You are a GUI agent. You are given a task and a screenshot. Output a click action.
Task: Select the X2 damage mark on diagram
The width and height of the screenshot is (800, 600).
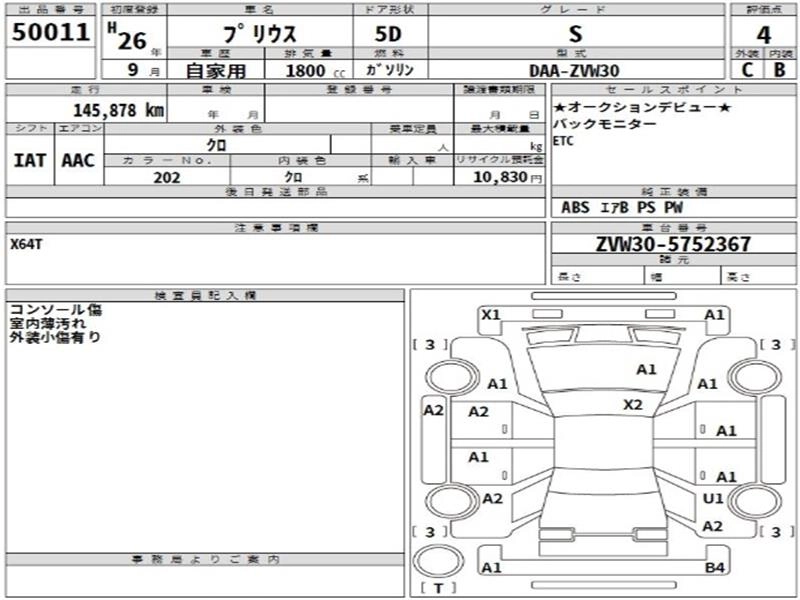point(633,405)
